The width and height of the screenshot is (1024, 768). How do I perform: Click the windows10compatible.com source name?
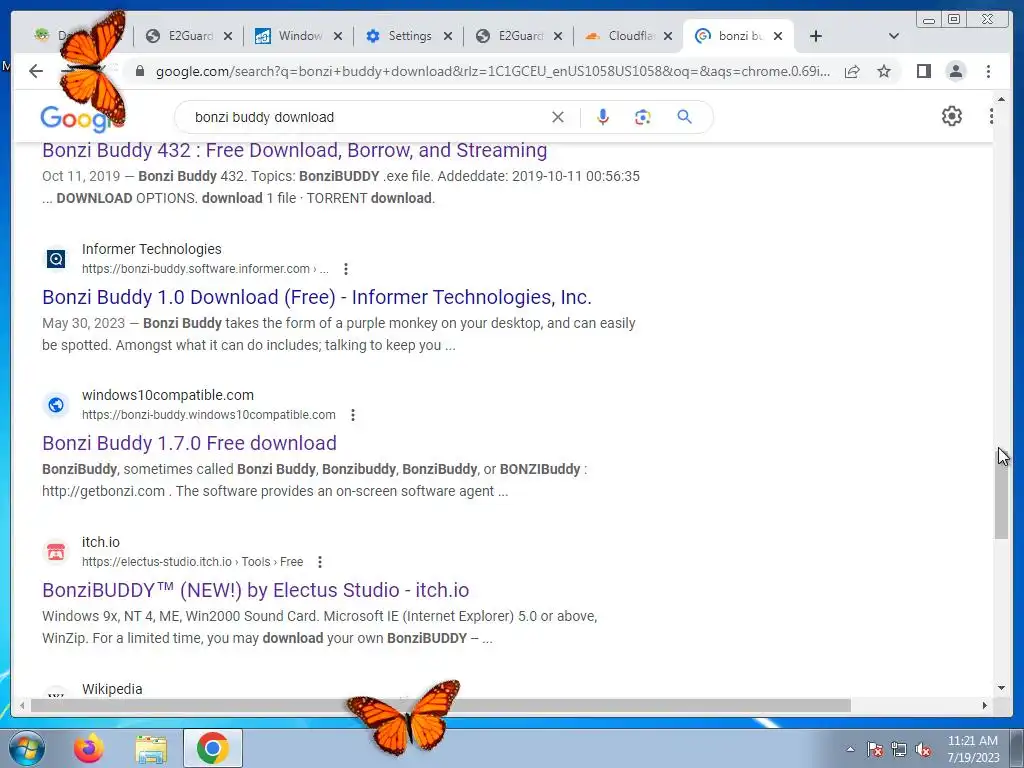[168, 395]
